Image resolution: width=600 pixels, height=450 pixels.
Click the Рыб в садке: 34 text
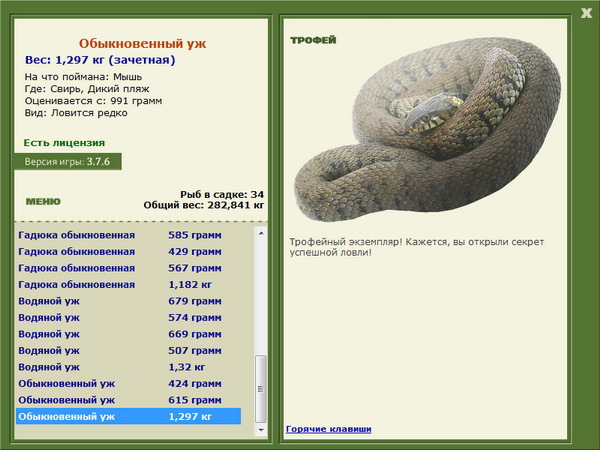click(x=222, y=194)
